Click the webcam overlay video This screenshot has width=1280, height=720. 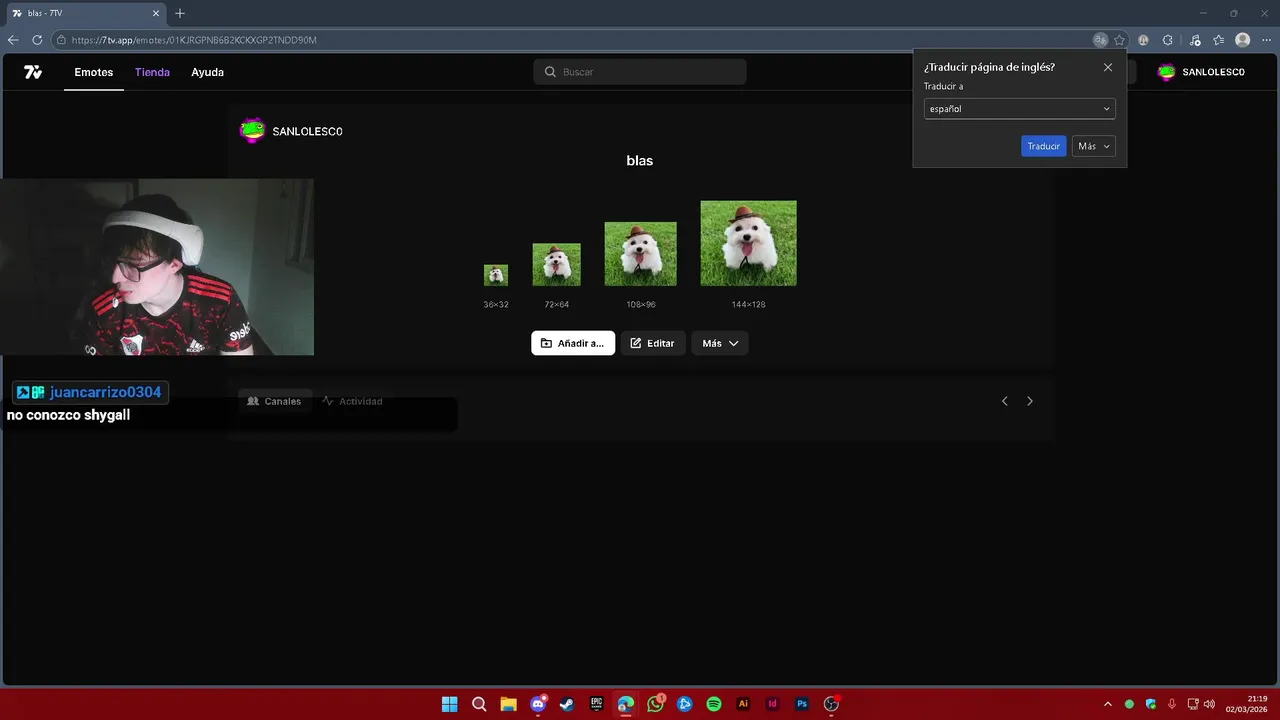pyautogui.click(x=157, y=267)
